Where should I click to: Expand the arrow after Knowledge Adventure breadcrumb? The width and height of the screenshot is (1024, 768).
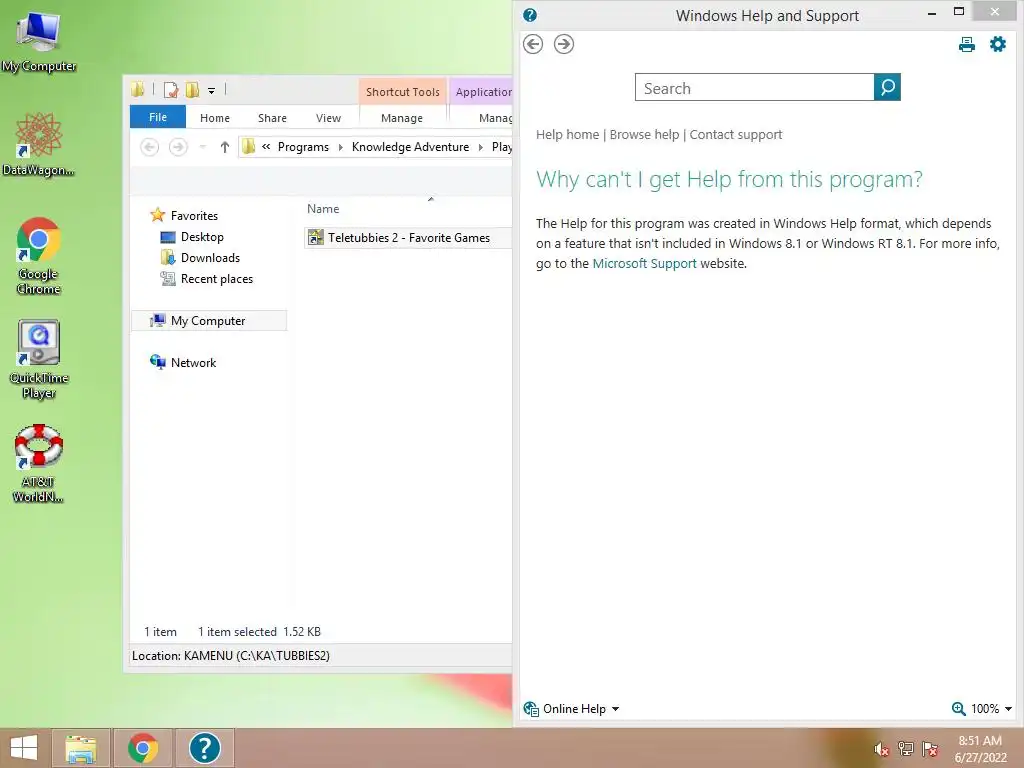tap(480, 147)
